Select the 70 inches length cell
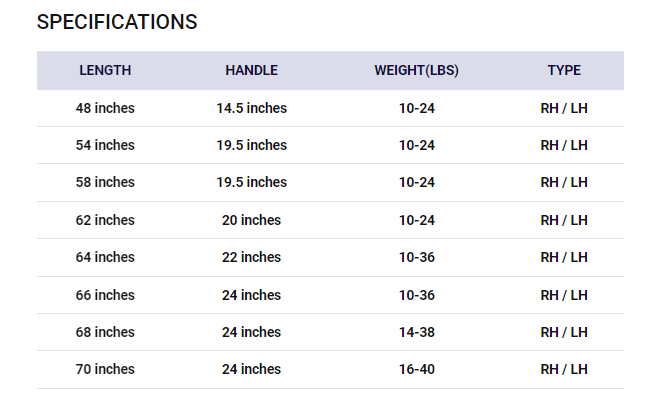 (105, 369)
